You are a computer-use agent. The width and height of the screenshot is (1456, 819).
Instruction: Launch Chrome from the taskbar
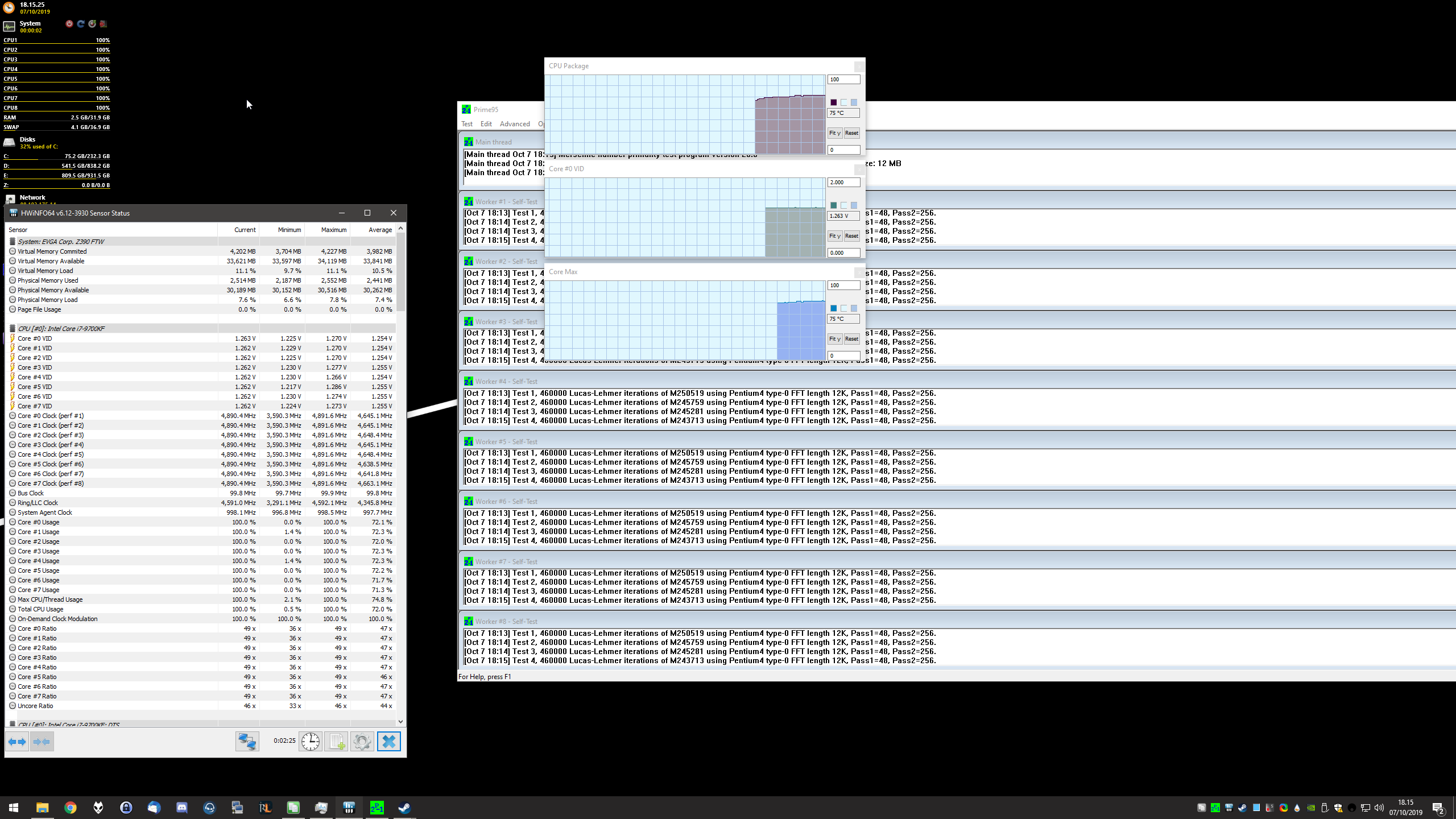point(71,808)
